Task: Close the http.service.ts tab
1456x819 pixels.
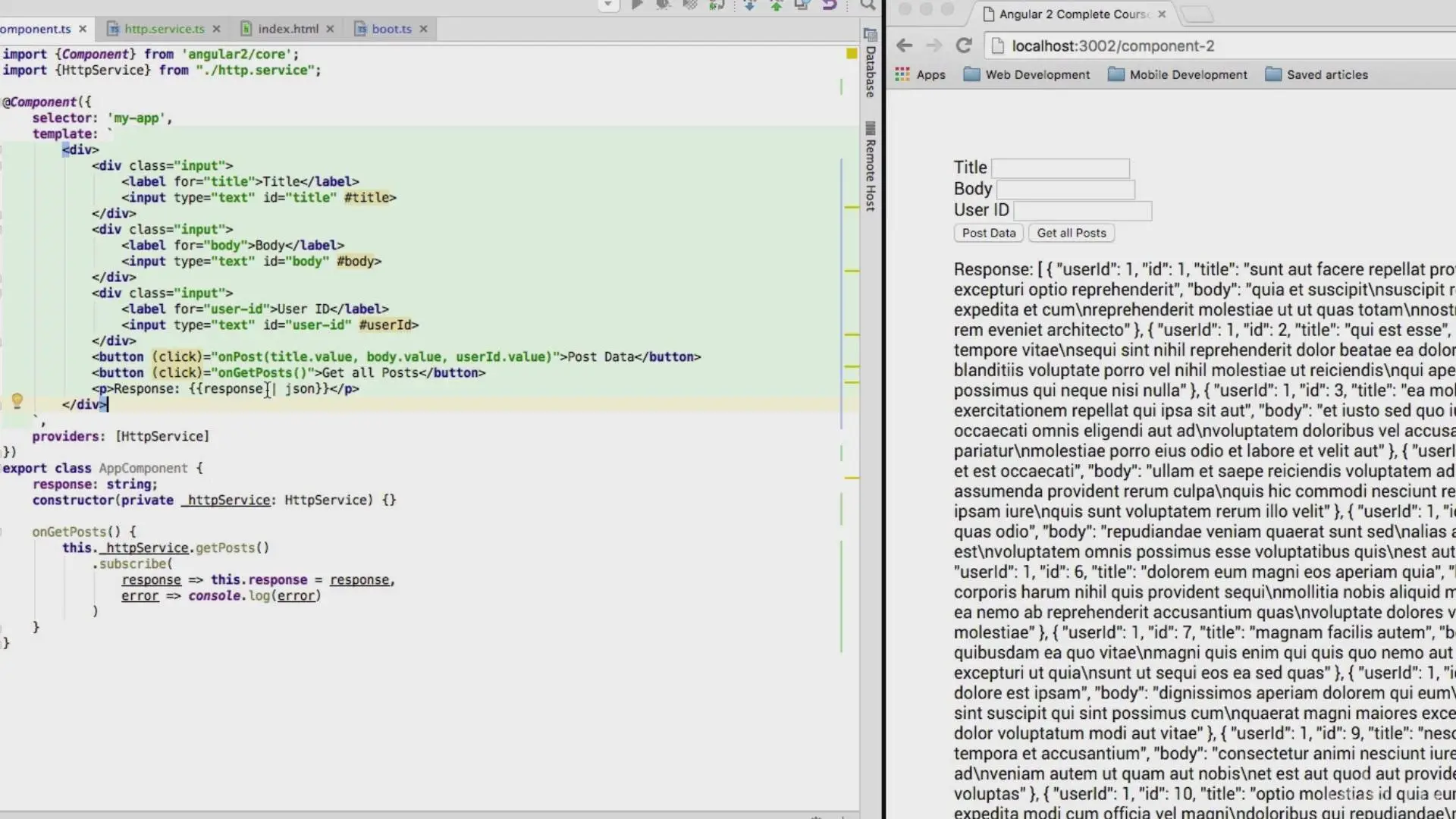Action: pyautogui.click(x=216, y=29)
